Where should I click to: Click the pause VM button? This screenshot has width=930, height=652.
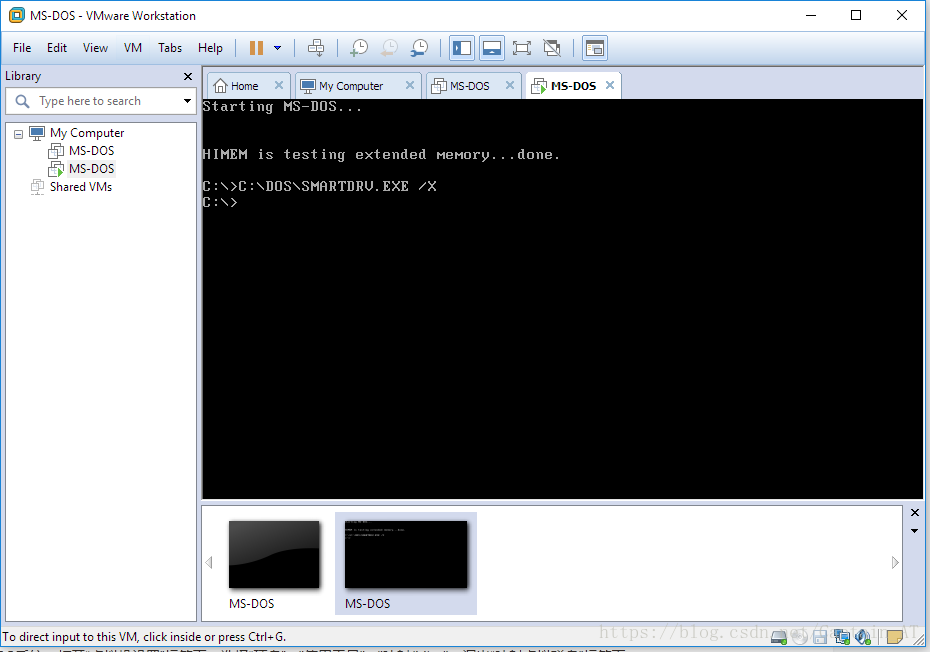256,48
